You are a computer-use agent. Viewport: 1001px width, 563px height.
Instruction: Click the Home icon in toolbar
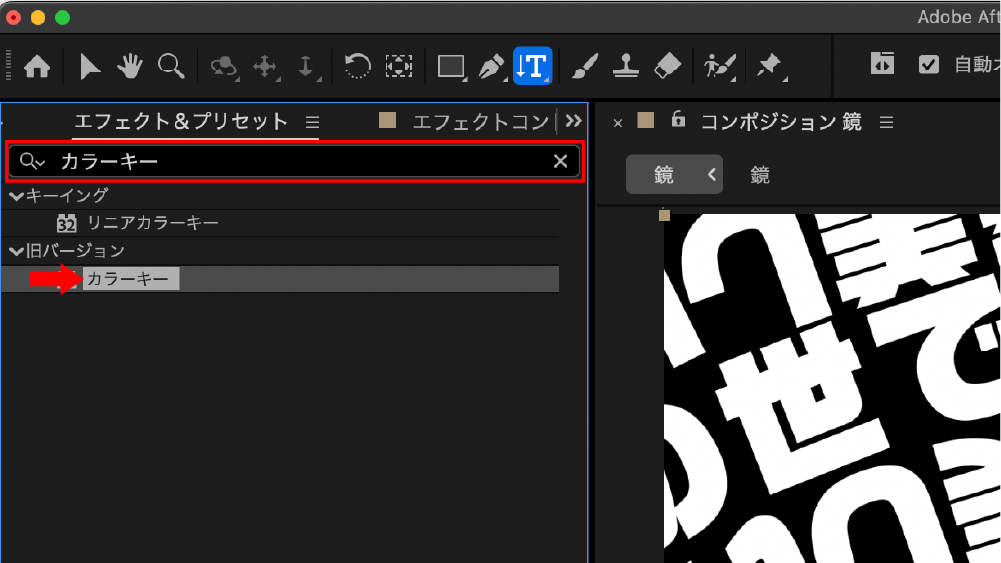[x=37, y=66]
